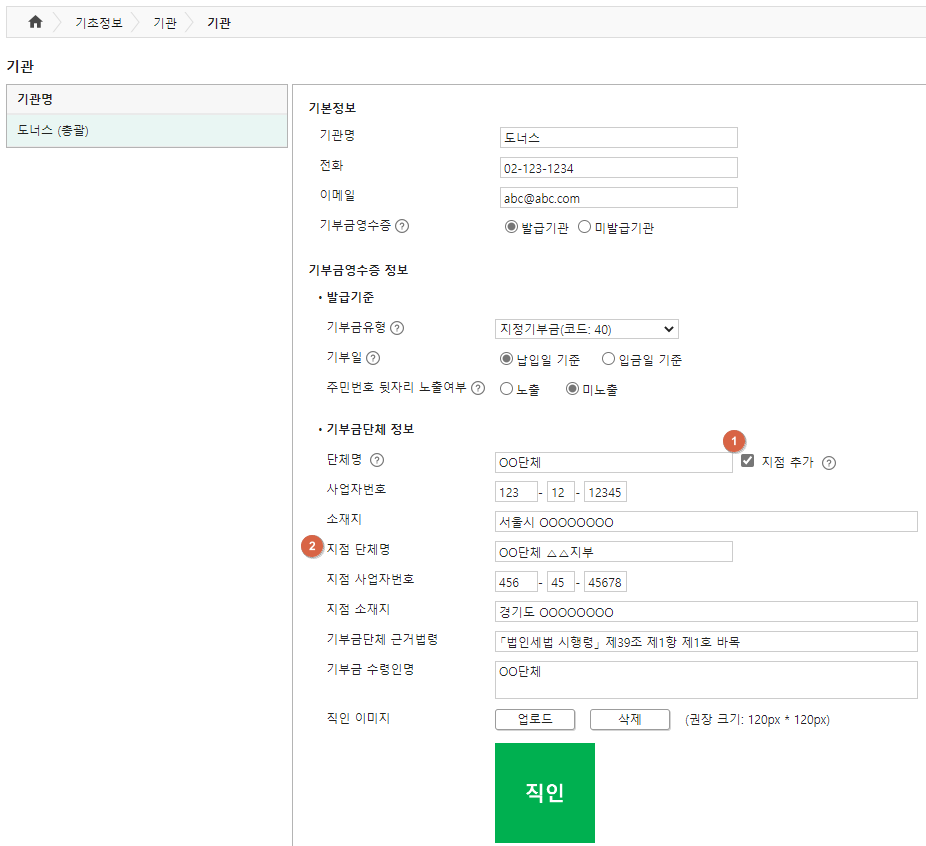Click help icon beside 기부일 label
This screenshot has height=846, width=926.
(374, 358)
